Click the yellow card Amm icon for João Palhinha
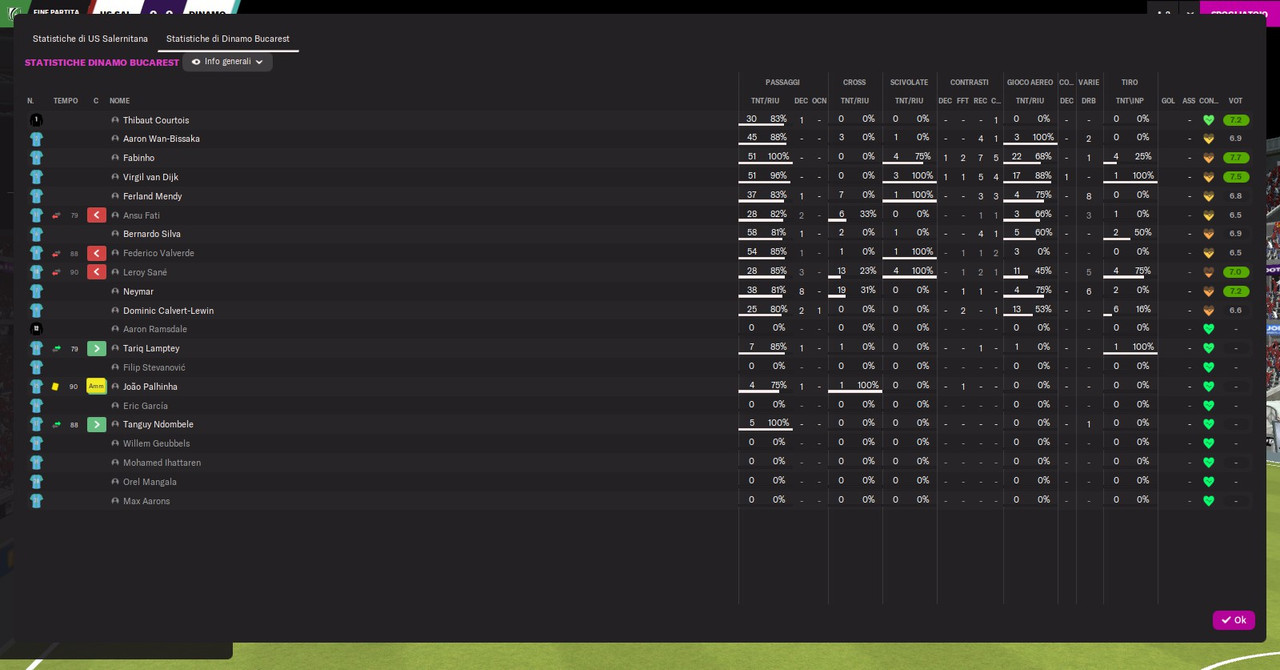This screenshot has height=670, width=1280. point(96,386)
